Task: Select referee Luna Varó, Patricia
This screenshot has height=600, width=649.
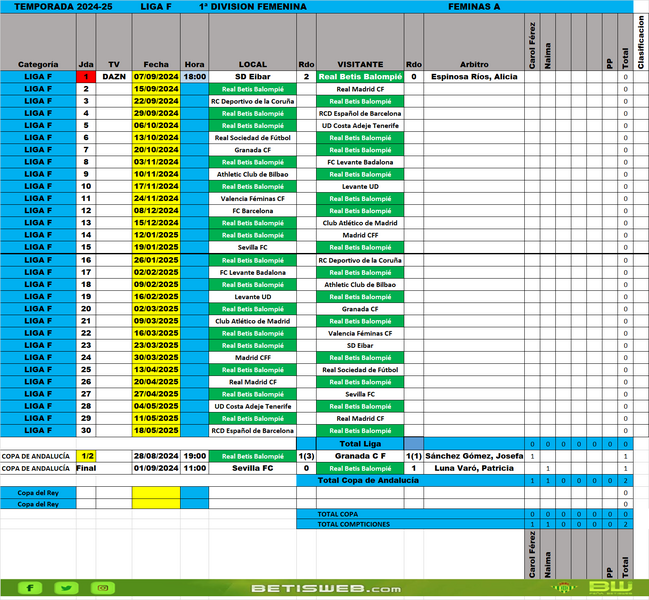Action: pos(474,468)
